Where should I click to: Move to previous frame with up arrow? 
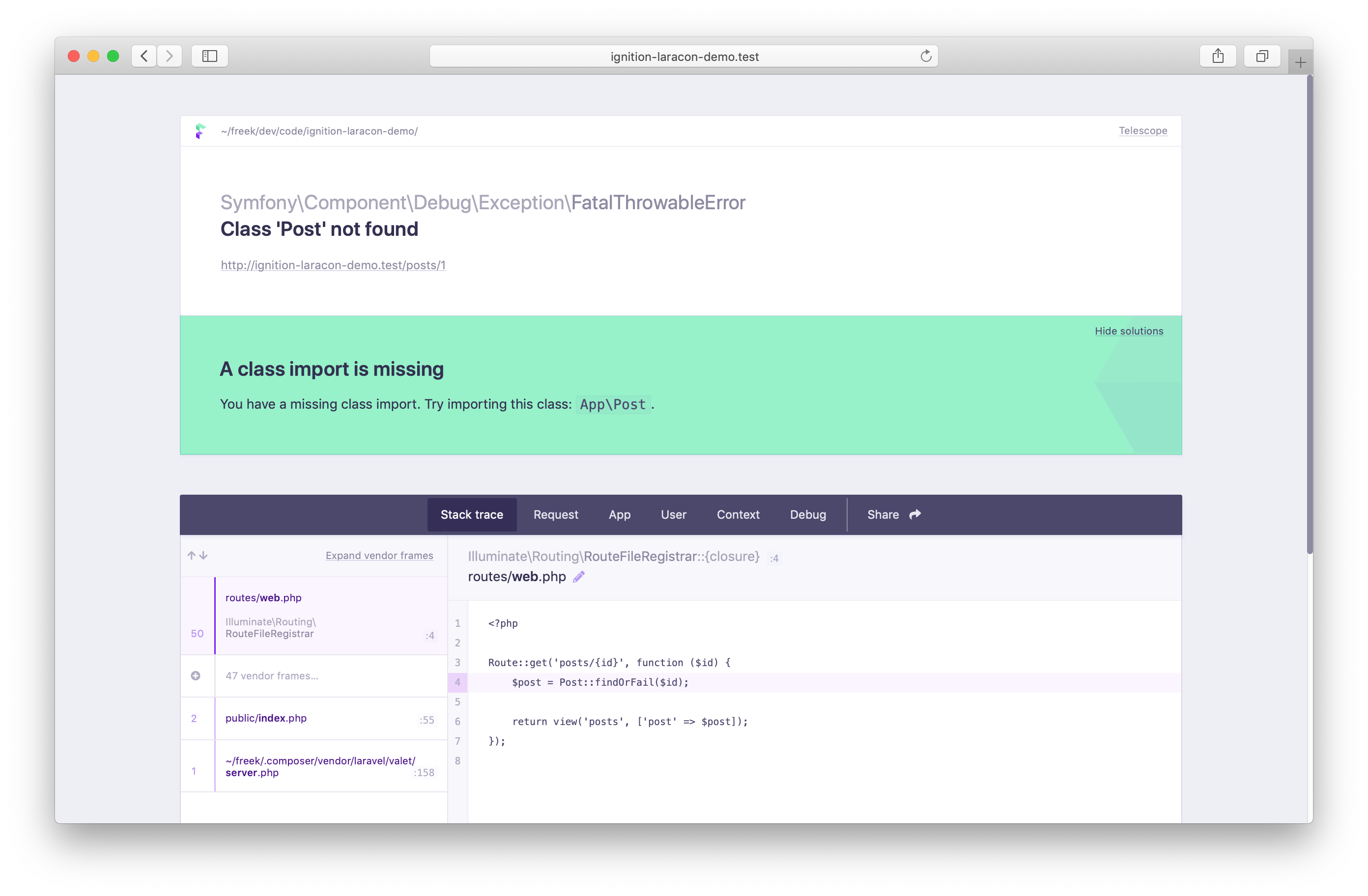tap(192, 555)
